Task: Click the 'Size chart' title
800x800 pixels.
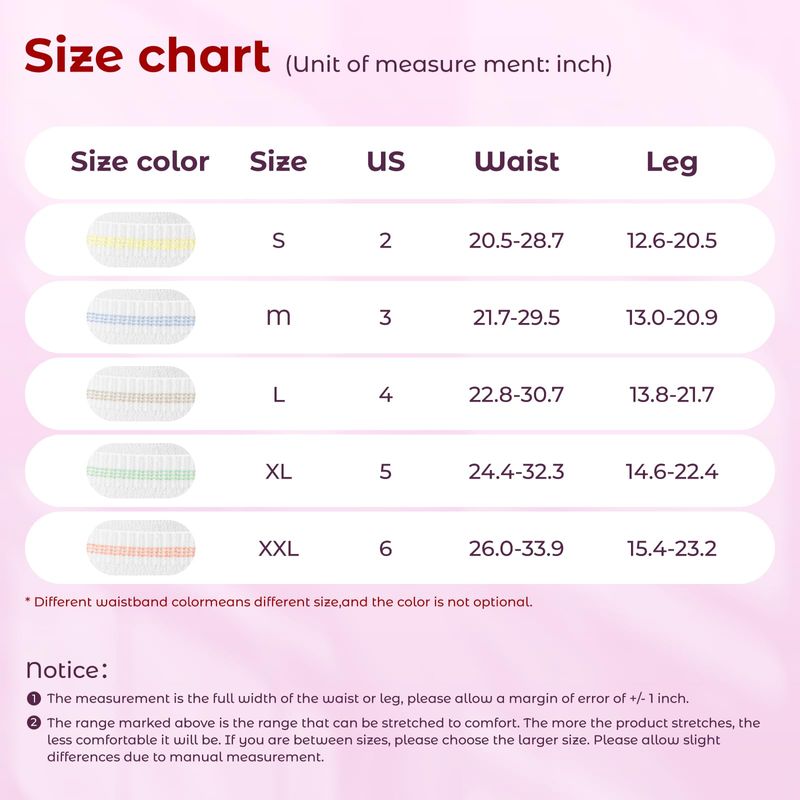Action: (147, 55)
